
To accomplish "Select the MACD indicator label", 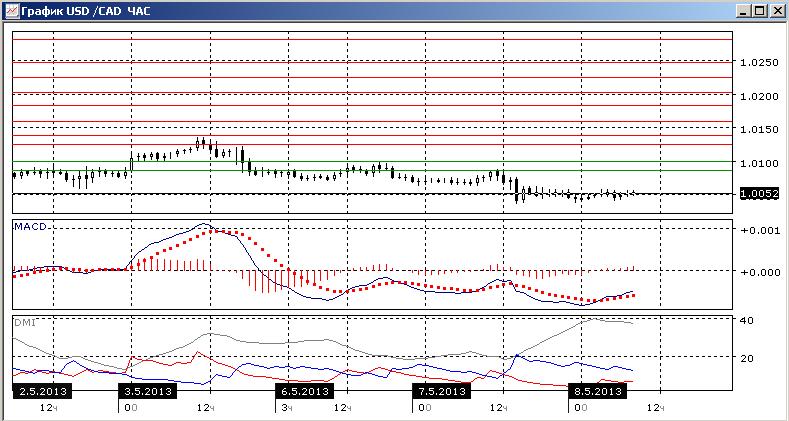I will [x=30, y=227].
